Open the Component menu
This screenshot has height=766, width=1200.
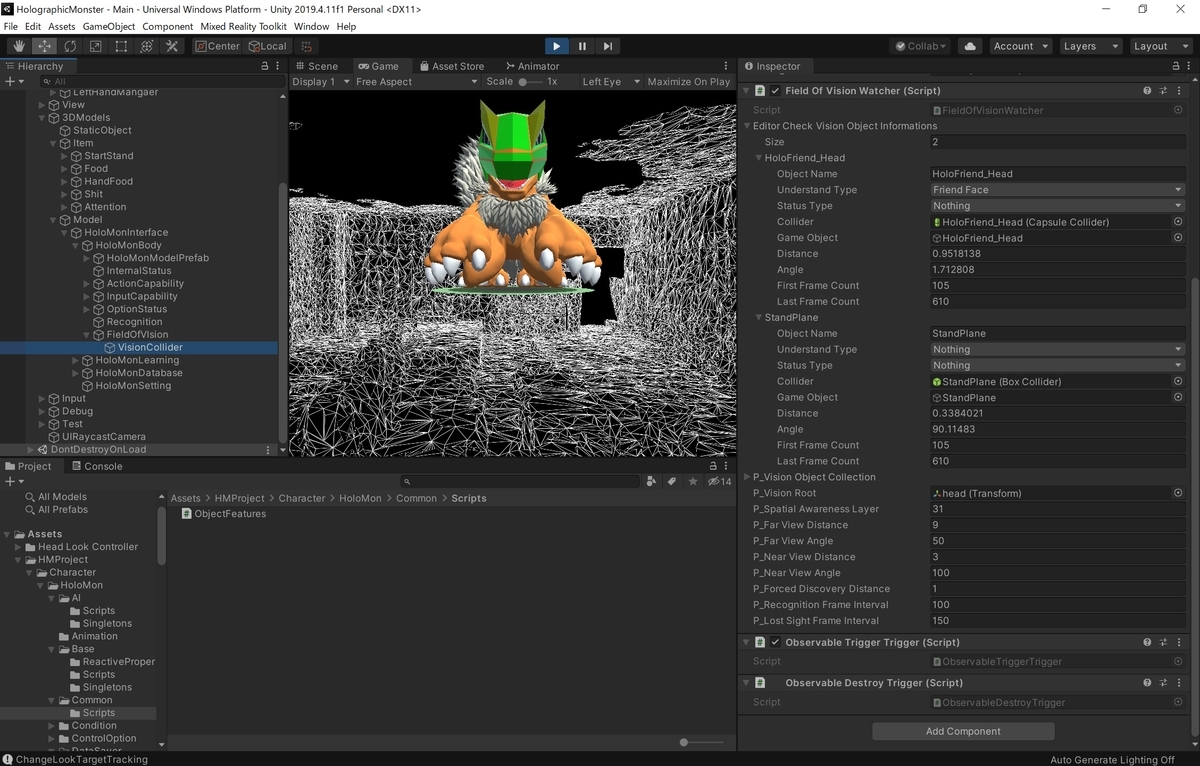tap(168, 27)
